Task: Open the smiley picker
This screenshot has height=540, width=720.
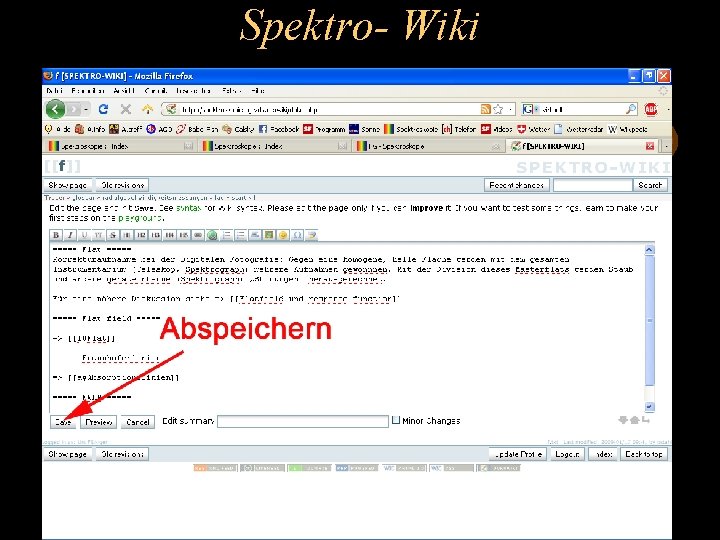Action: pyautogui.click(x=283, y=235)
